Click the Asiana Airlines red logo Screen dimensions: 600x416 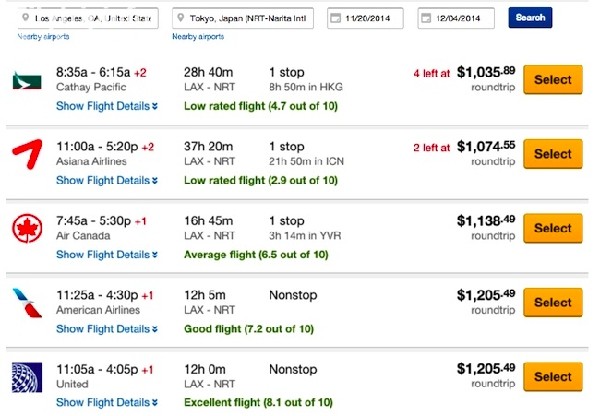point(27,154)
